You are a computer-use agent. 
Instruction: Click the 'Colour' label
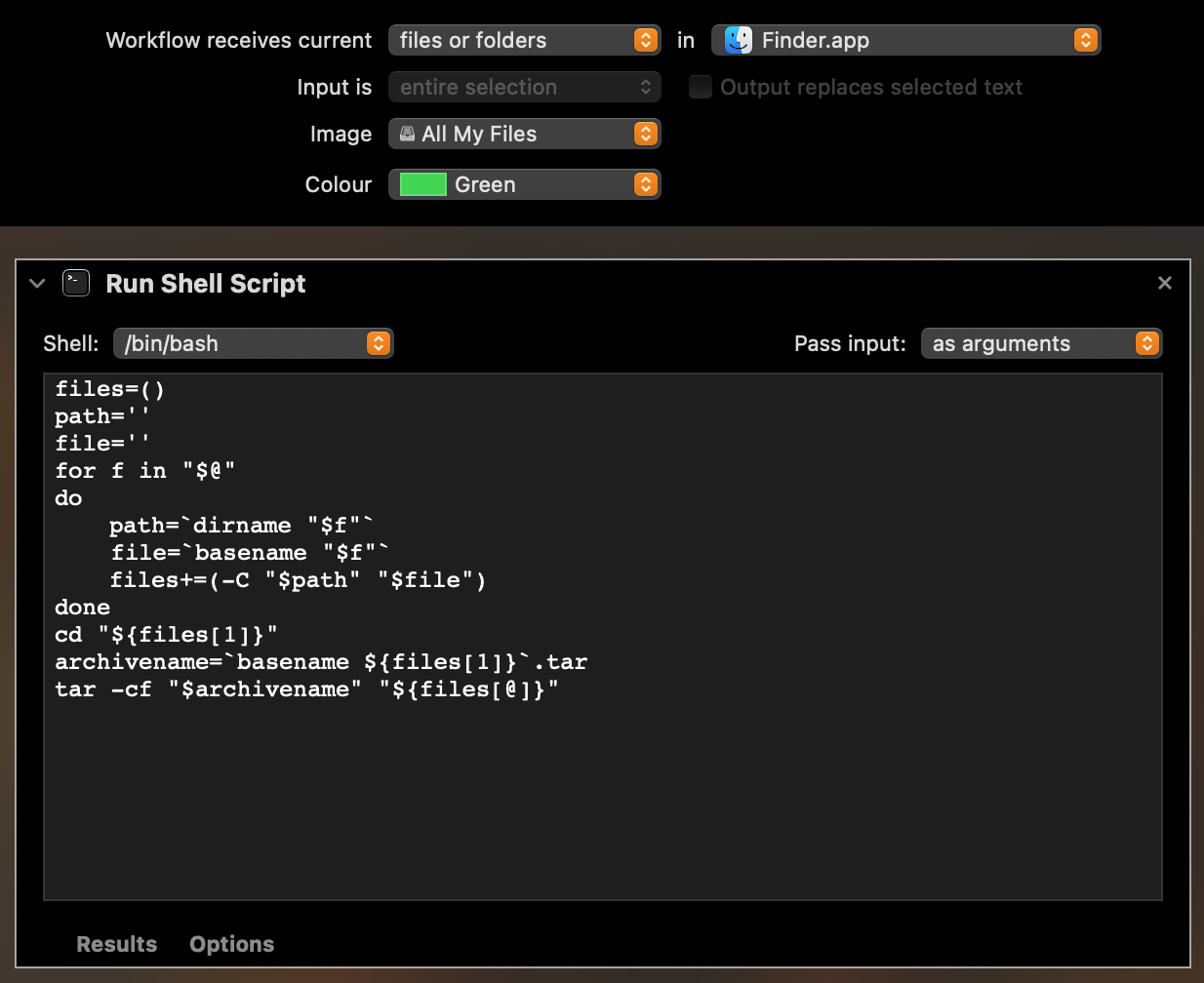339,184
